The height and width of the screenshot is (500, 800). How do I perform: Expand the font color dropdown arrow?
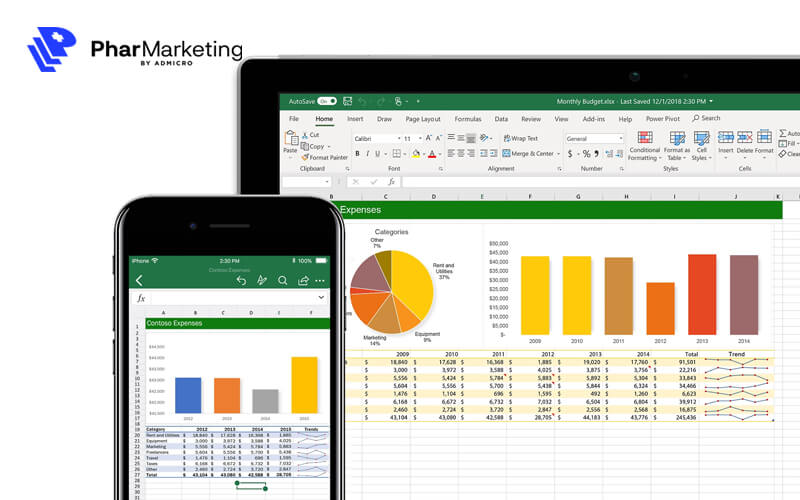point(440,154)
